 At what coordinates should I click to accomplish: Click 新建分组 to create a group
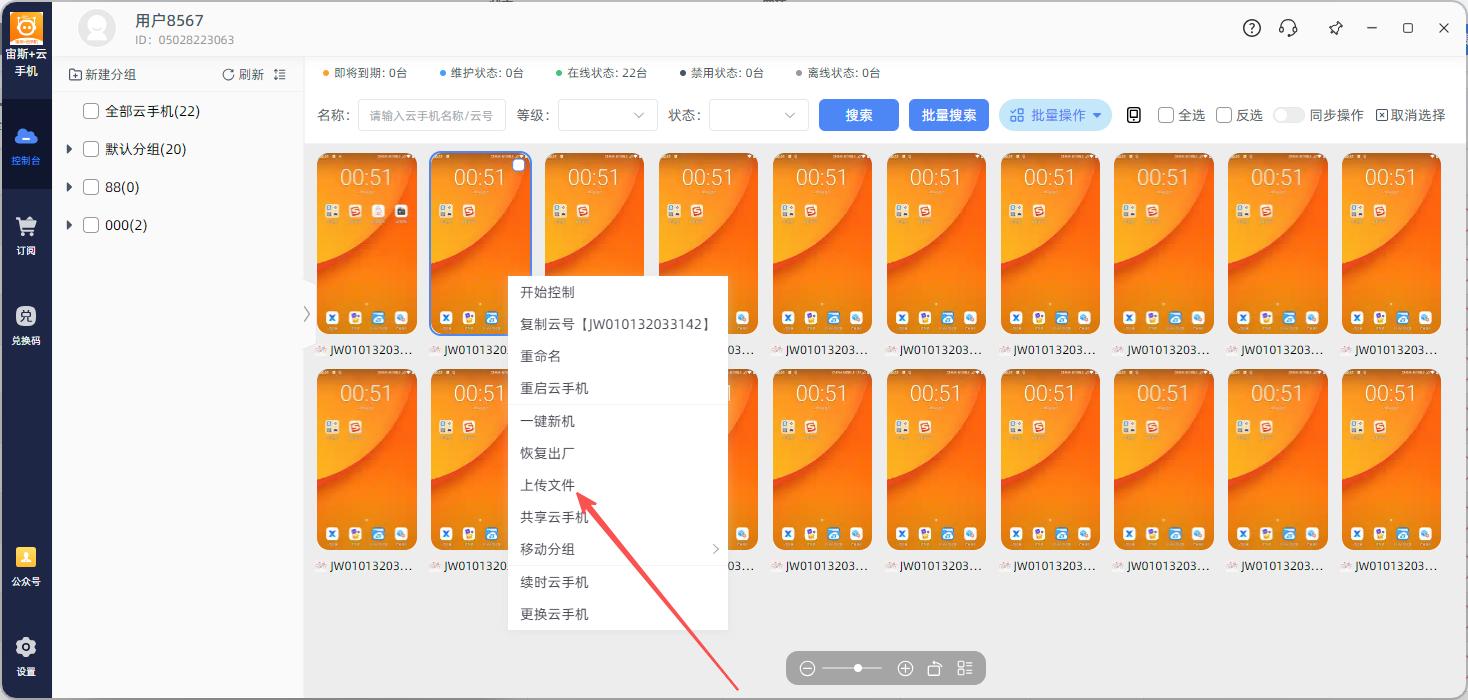point(102,75)
